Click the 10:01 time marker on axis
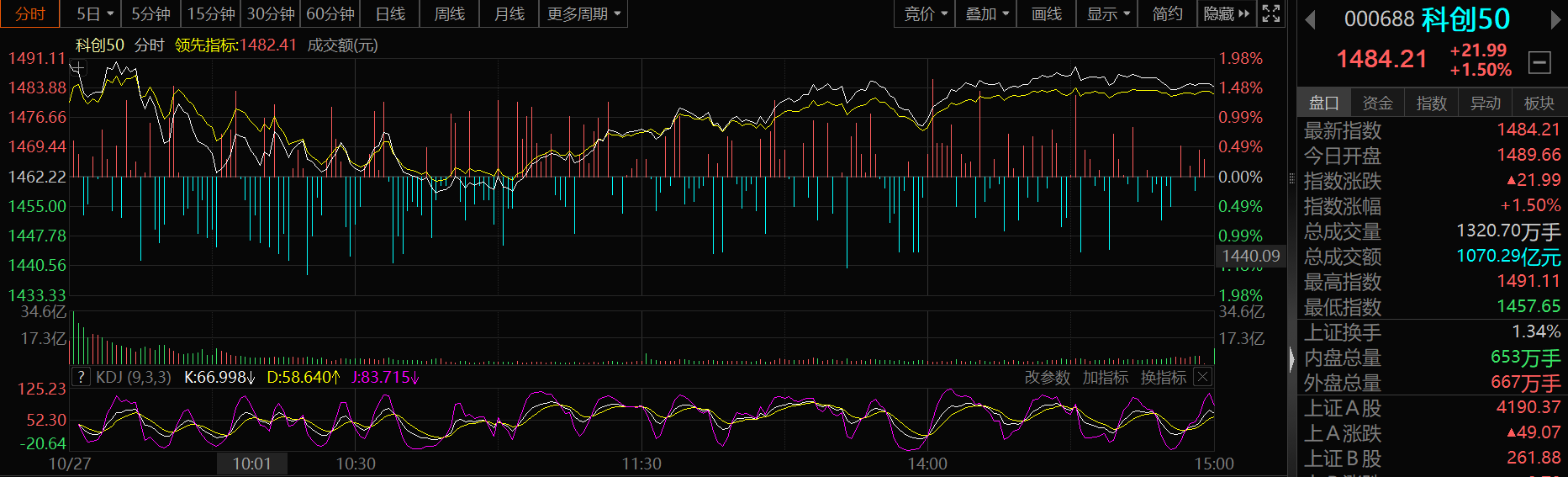Screen dimensions: 1568x477 (x=252, y=464)
